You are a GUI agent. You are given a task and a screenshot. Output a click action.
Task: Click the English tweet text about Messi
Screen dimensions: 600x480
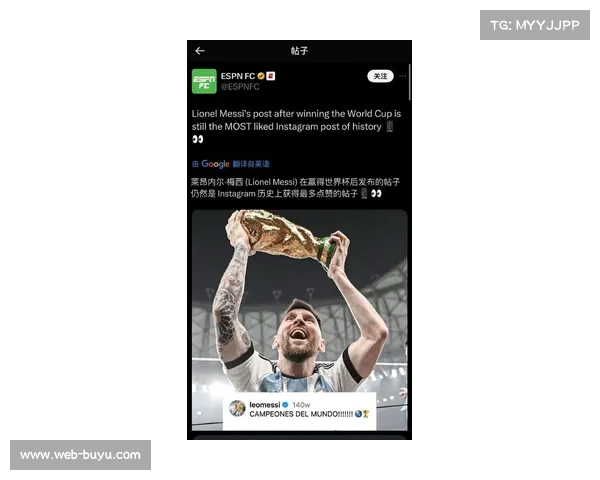coord(296,126)
